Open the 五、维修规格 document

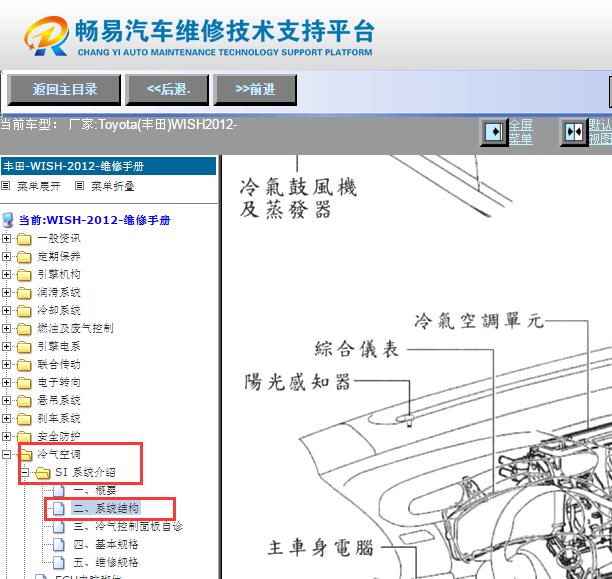pos(106,562)
